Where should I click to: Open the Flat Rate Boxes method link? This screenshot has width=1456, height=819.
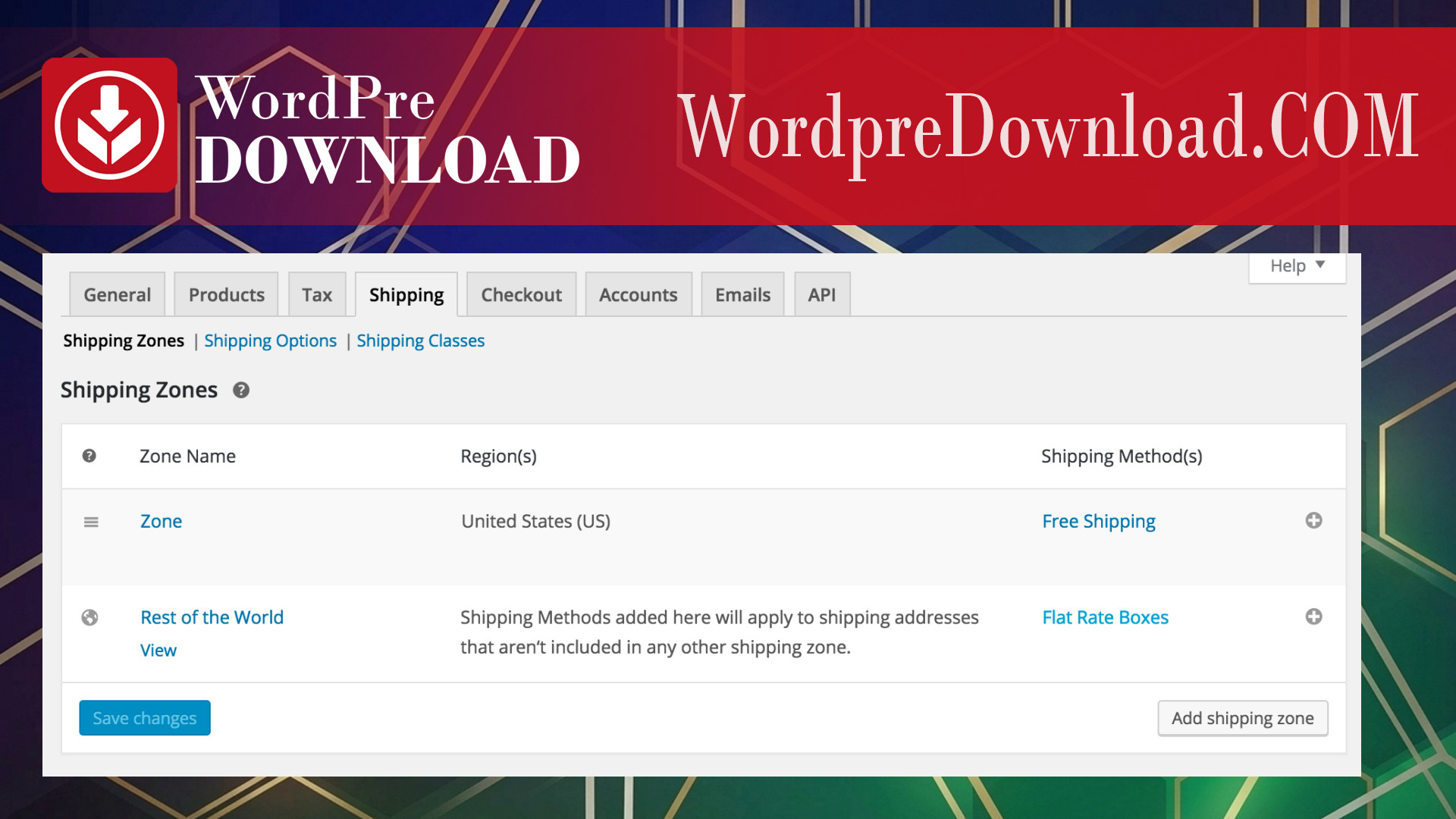point(1106,617)
